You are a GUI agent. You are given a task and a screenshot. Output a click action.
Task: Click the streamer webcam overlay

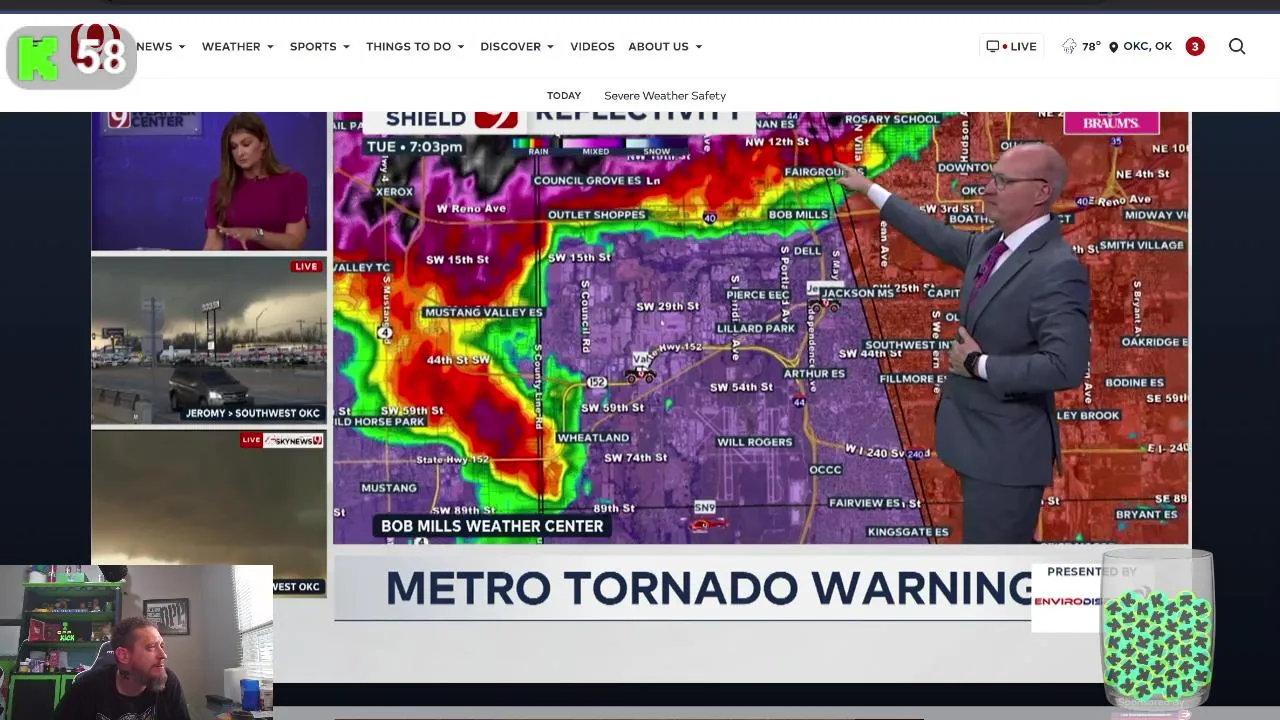coord(136,642)
